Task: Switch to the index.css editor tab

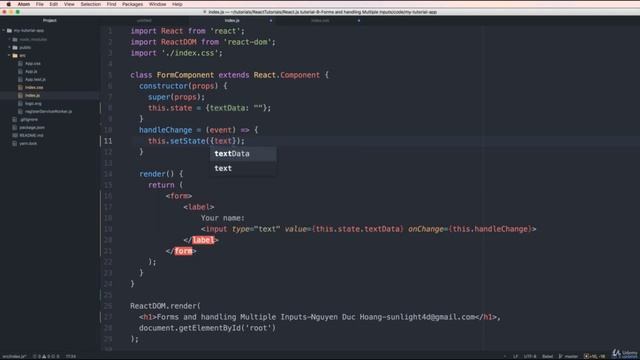Action: 320,20
